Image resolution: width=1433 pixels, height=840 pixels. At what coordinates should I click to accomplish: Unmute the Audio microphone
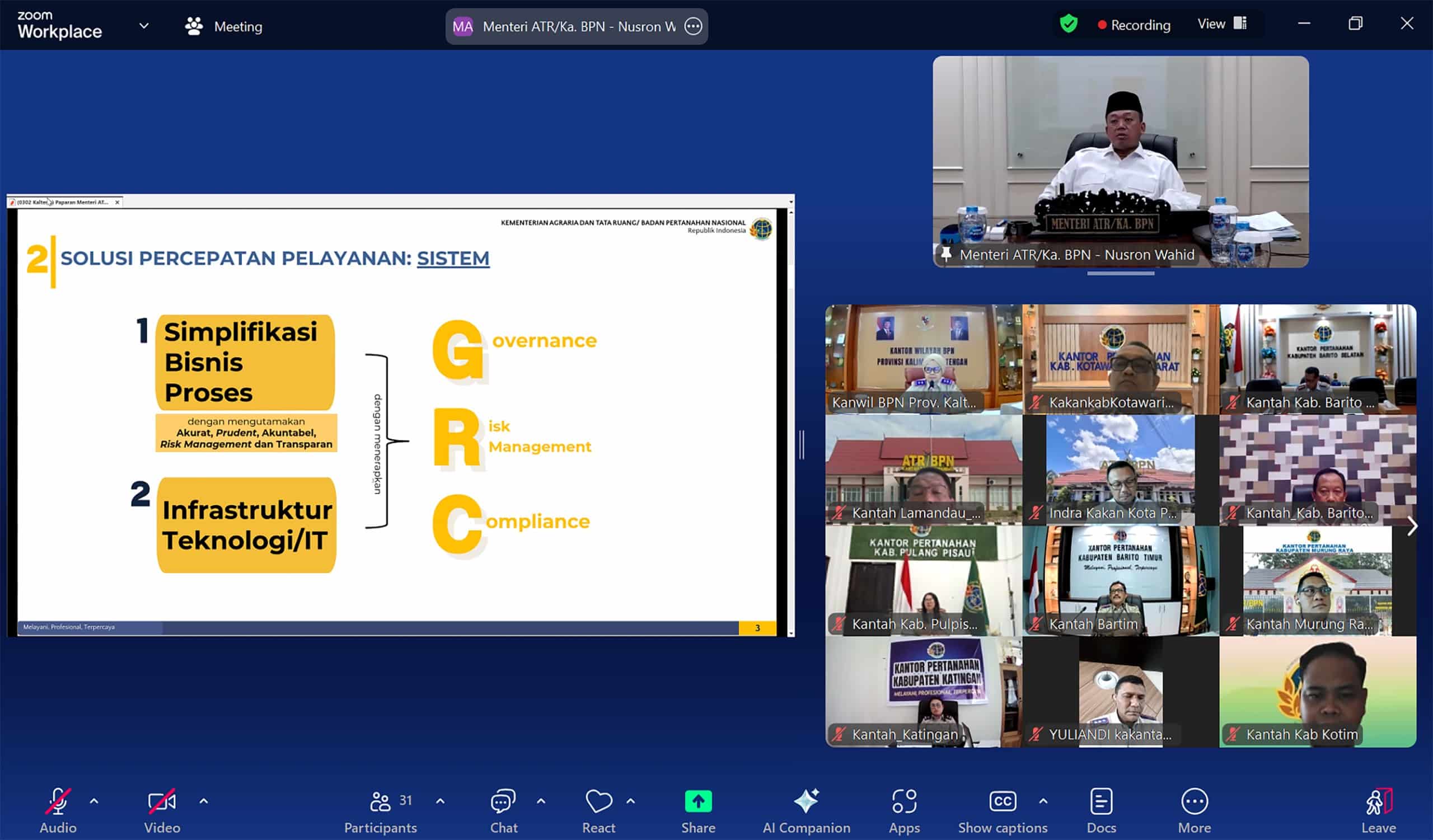58,801
